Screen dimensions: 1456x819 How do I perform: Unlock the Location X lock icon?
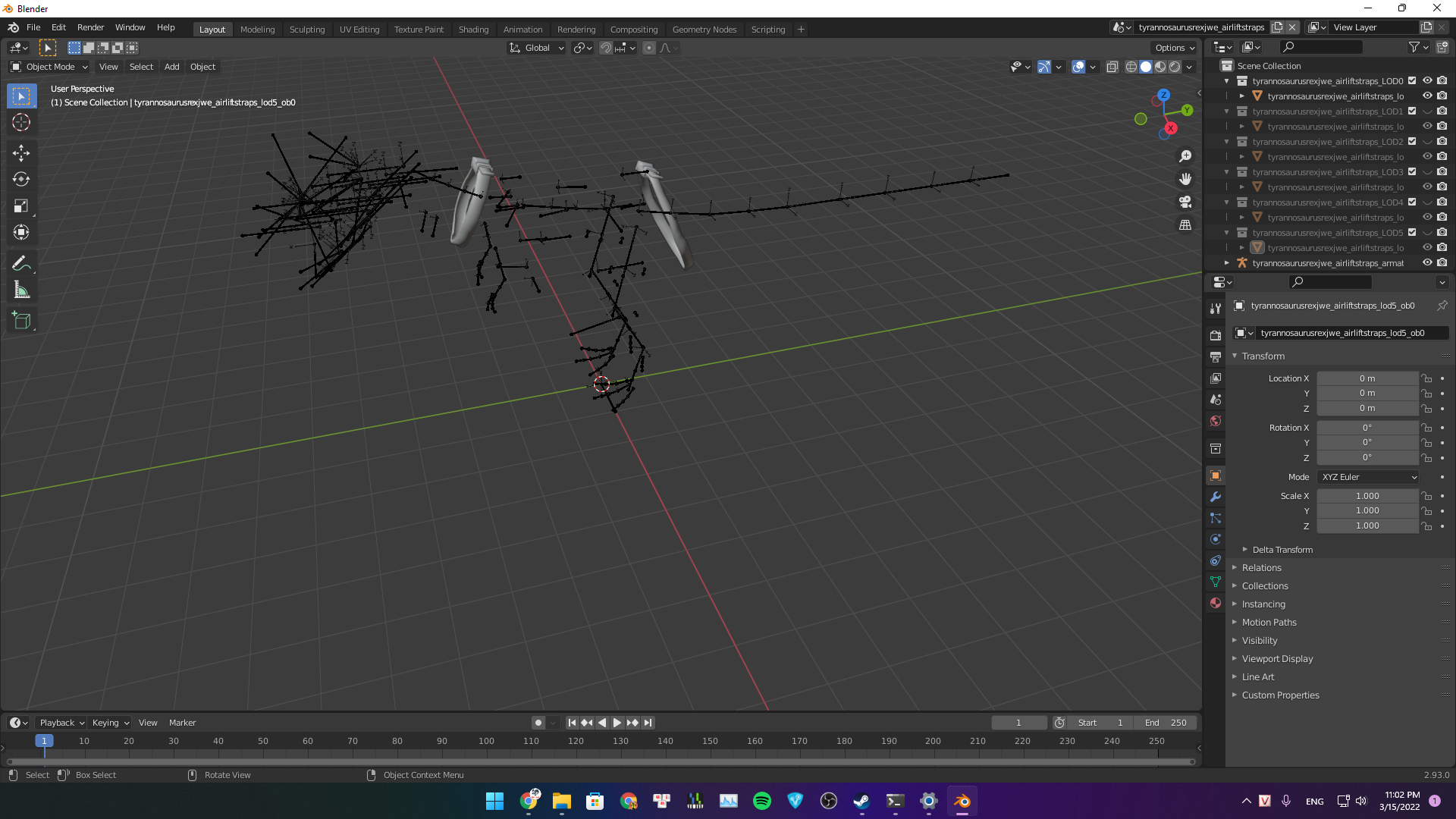pos(1426,378)
